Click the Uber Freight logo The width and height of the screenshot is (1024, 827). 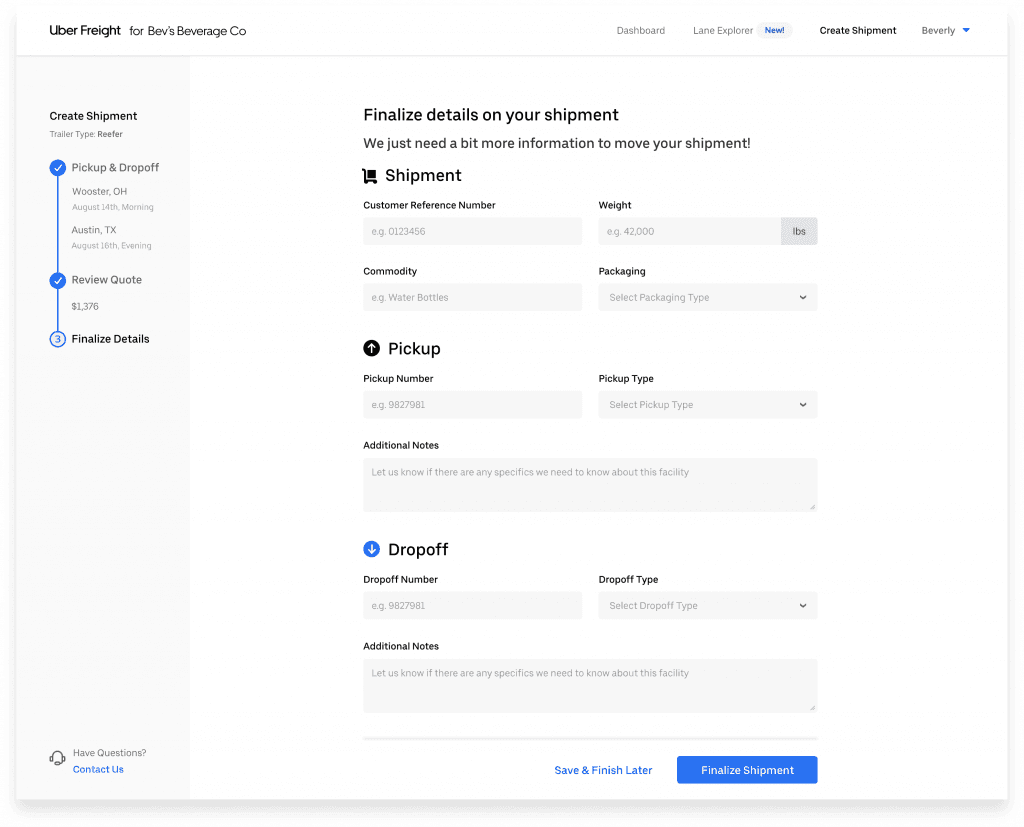pyautogui.click(x=85, y=31)
